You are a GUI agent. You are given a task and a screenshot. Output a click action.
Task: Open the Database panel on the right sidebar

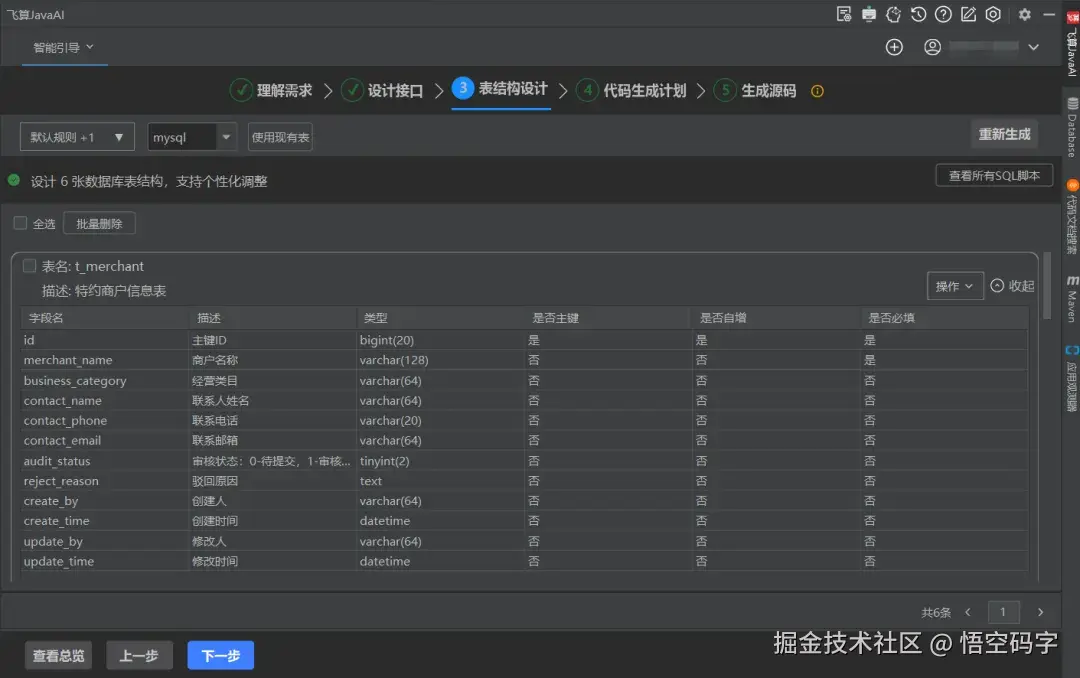tap(1072, 130)
